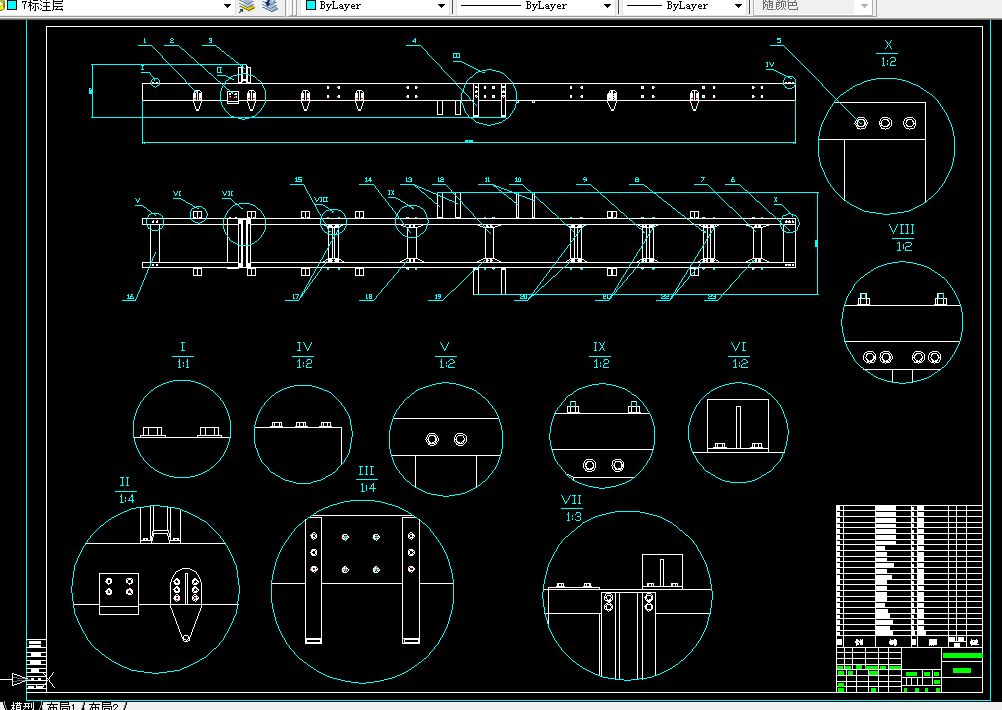Switch to the 布局1 layout tab
This screenshot has height=710, width=1002.
(61, 706)
